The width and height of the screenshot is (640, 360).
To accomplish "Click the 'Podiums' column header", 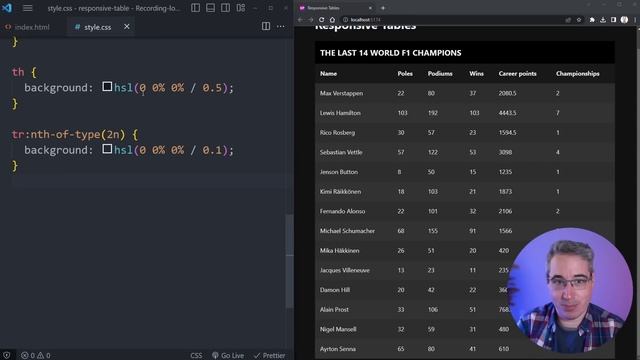I will click(x=440, y=73).
